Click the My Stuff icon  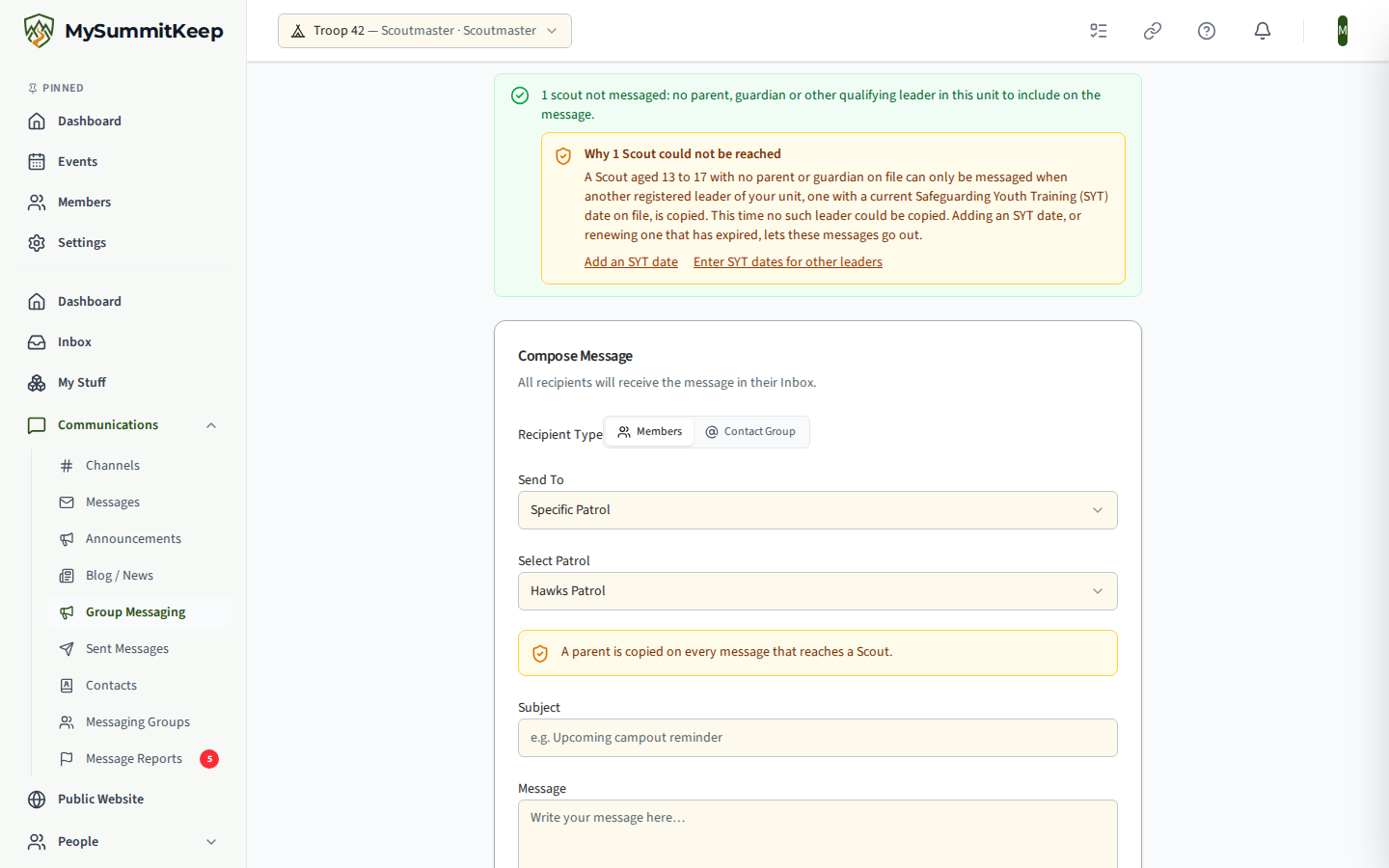click(x=37, y=383)
